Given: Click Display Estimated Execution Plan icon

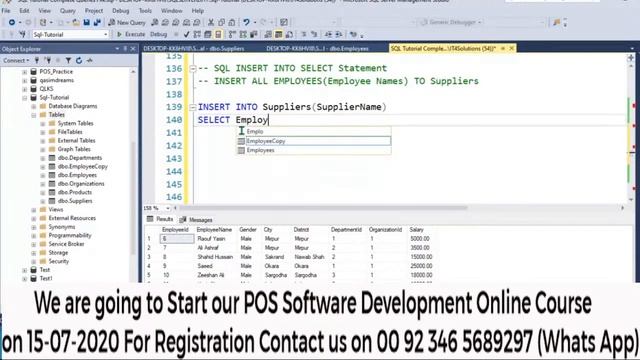Looking at the screenshot, I should 197,34.
